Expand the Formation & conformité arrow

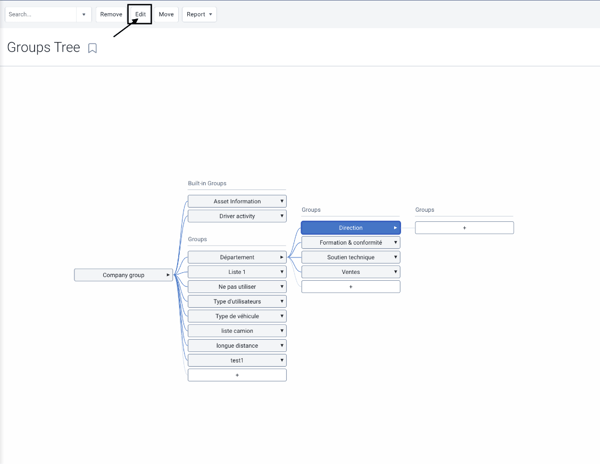pyautogui.click(x=396, y=243)
